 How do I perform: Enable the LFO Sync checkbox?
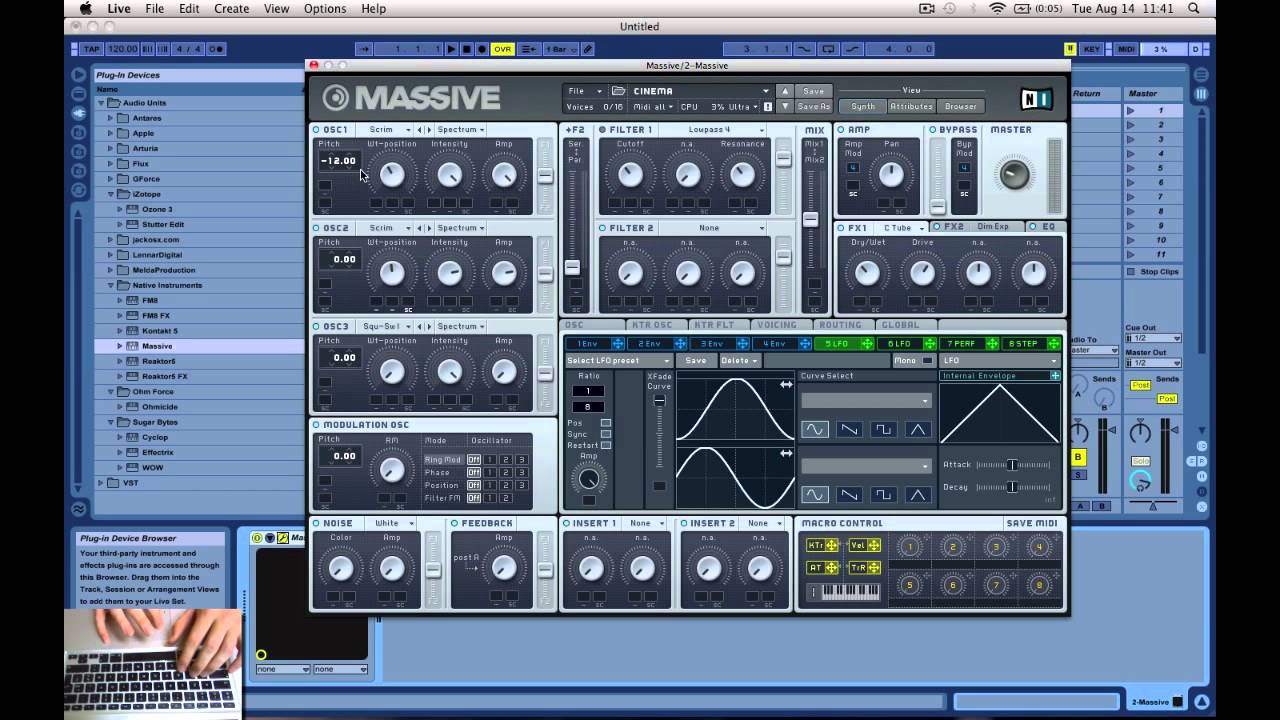coord(606,434)
